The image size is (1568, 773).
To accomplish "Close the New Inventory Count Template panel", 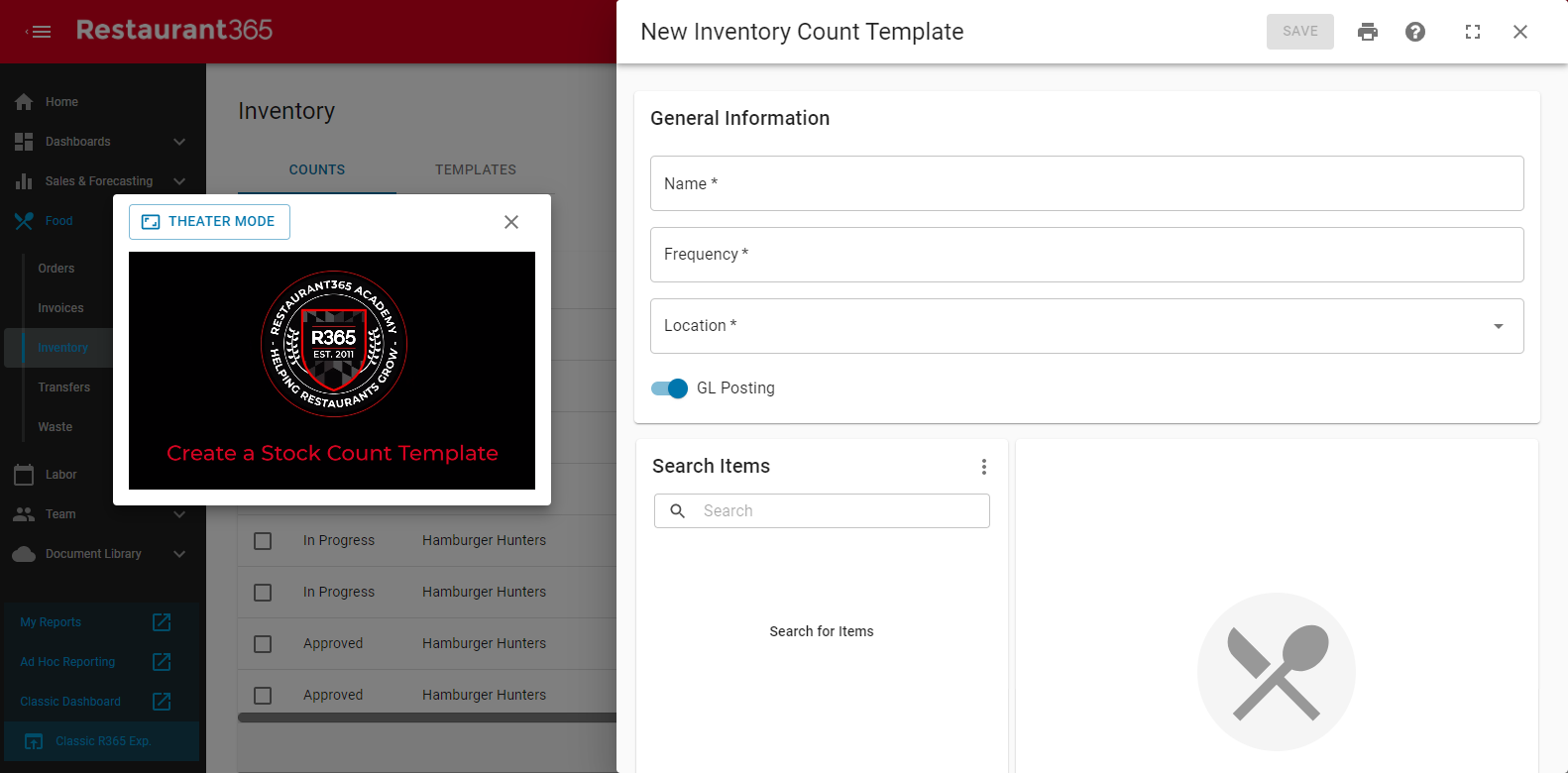I will tap(1520, 32).
